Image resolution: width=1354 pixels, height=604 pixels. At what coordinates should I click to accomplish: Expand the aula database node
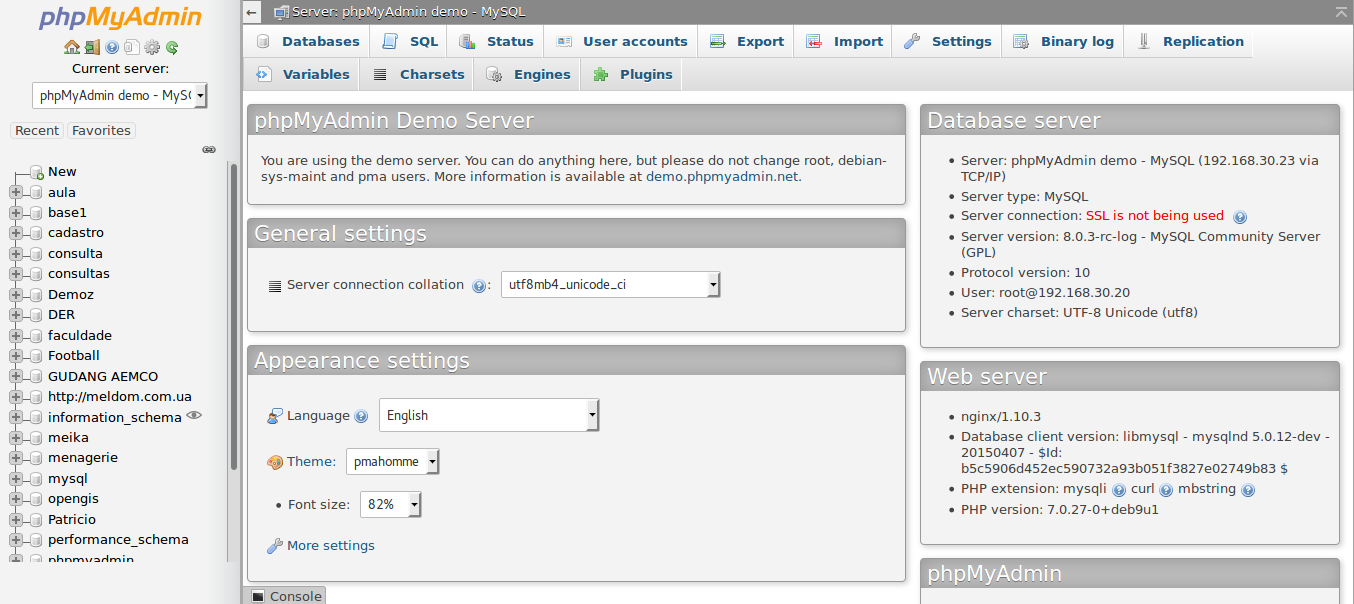(x=15, y=193)
